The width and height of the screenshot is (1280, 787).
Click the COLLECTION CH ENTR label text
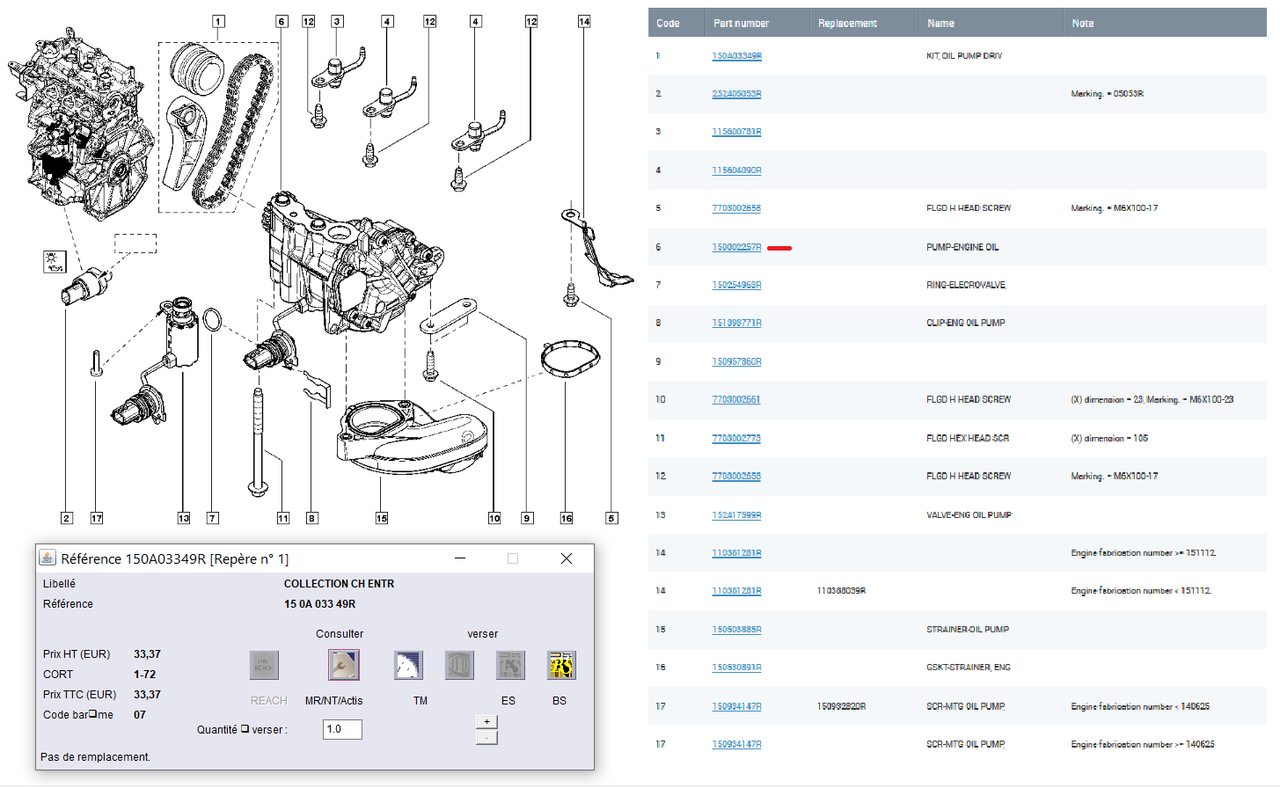point(339,583)
